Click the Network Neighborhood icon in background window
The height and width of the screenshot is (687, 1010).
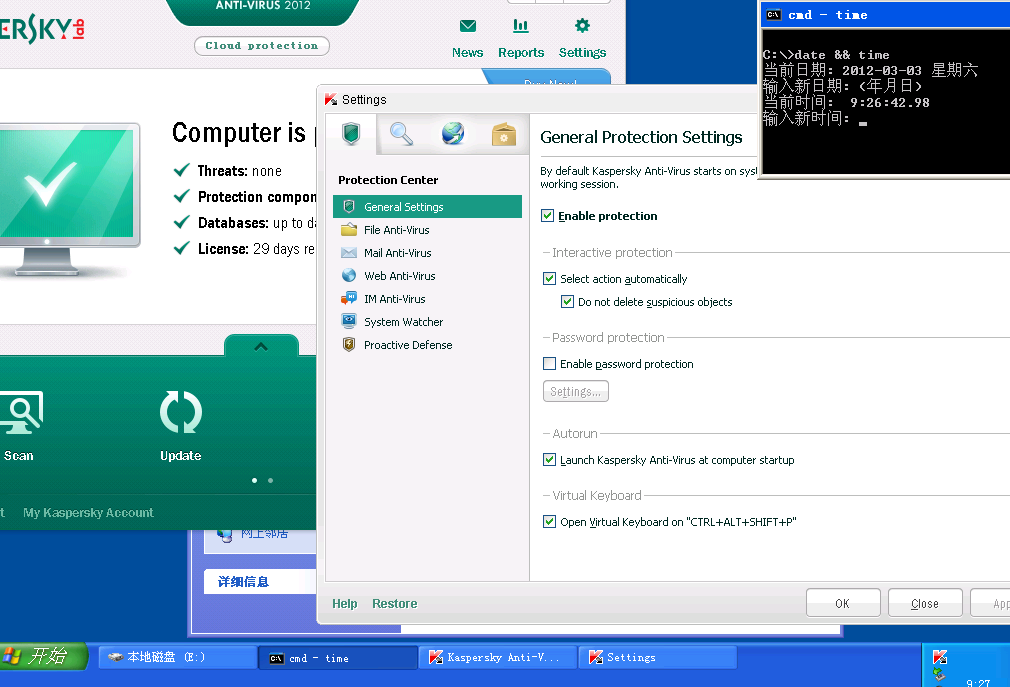tap(224, 534)
